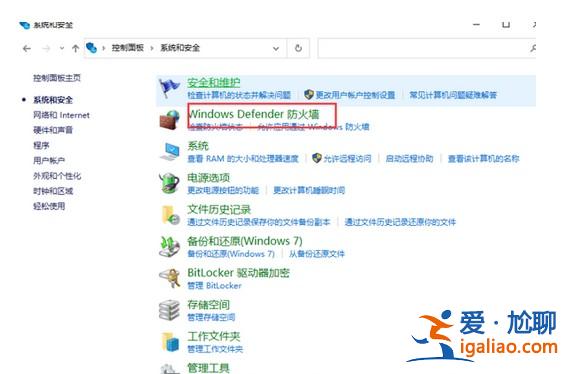Click 通过文件历史记录还原你的文件
Viewport: 570px width, 374px height.
pyautogui.click(x=400, y=222)
